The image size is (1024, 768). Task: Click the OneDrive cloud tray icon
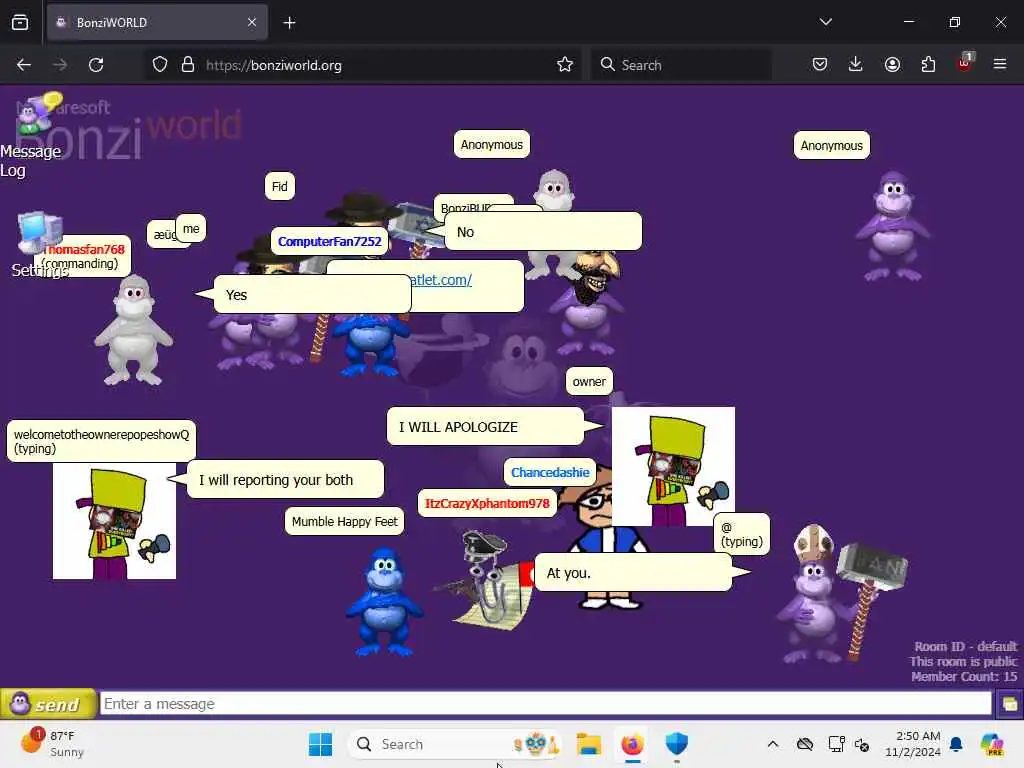click(x=805, y=744)
